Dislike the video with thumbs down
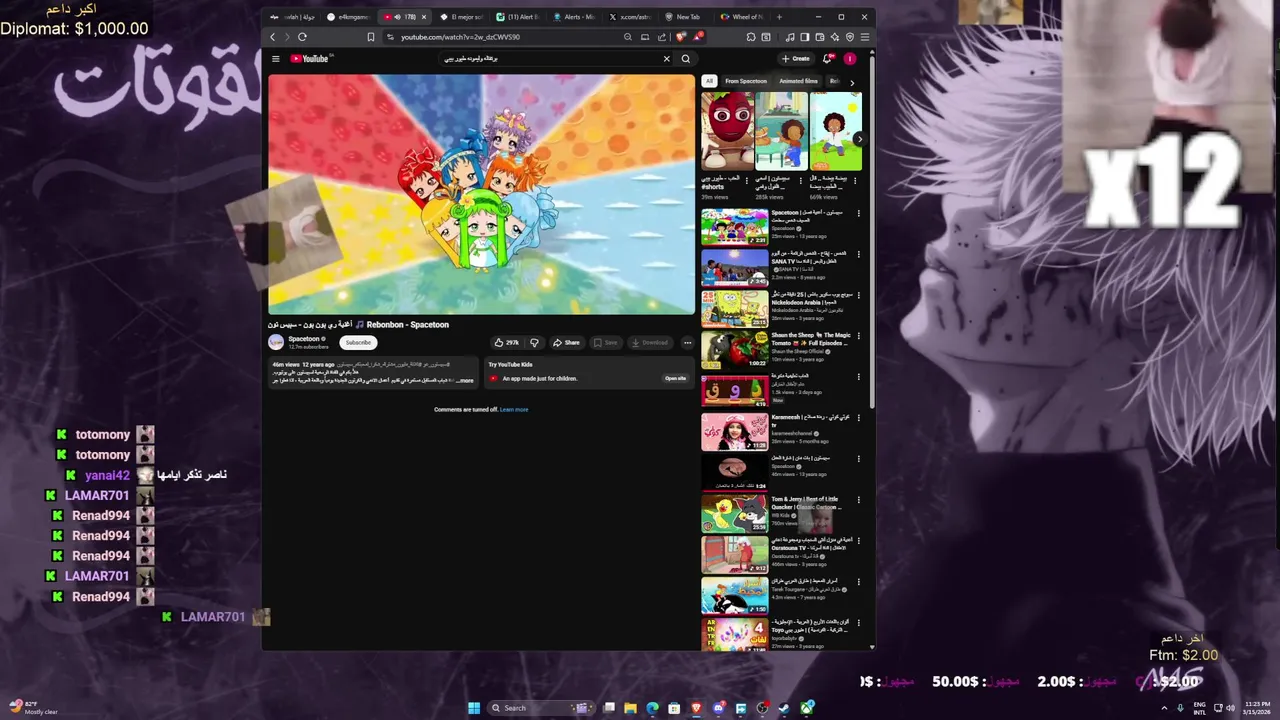The height and width of the screenshot is (720, 1280). tap(534, 342)
